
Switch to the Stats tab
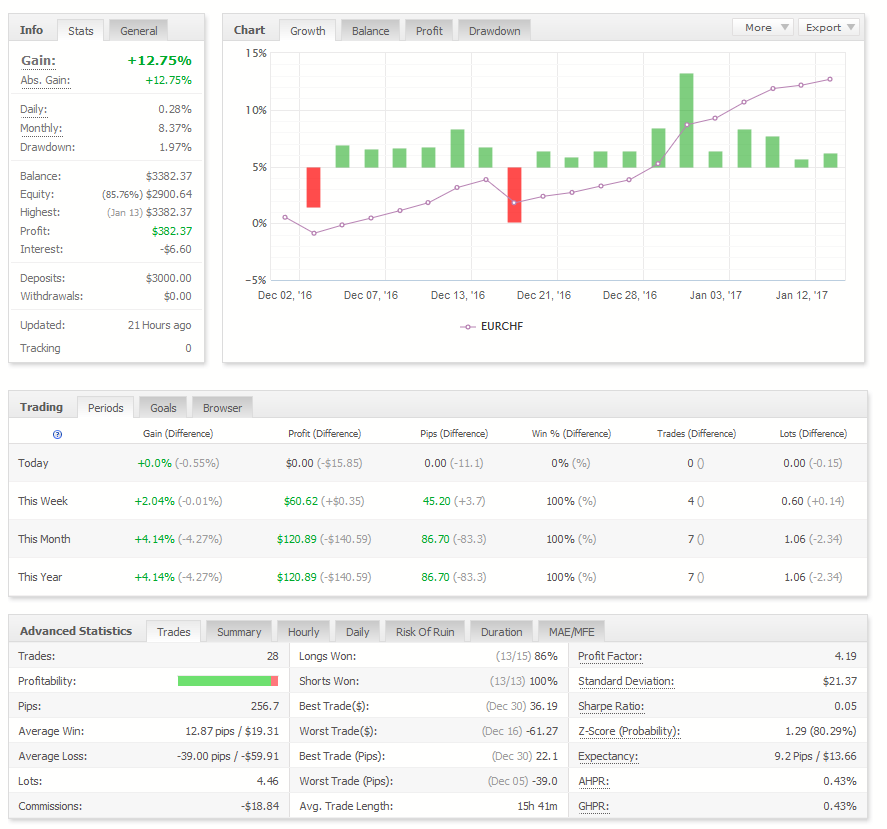tap(80, 31)
